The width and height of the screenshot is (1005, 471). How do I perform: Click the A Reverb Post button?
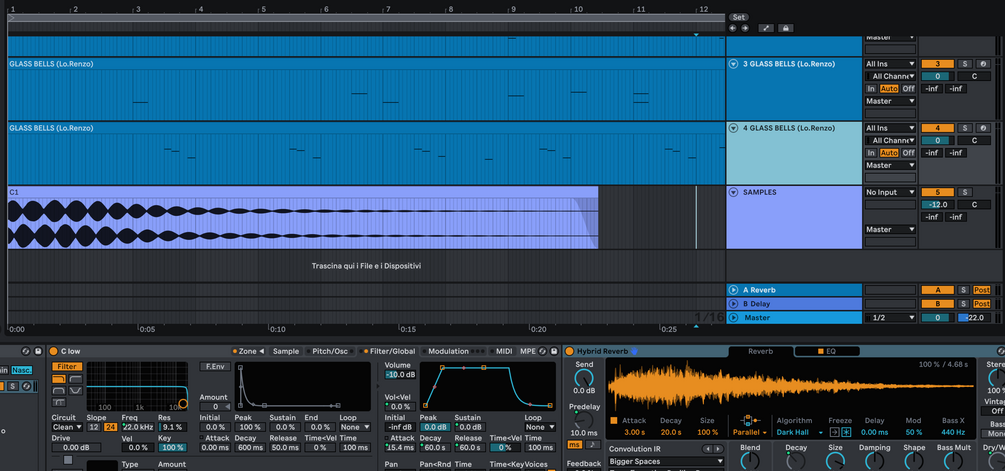pos(982,290)
